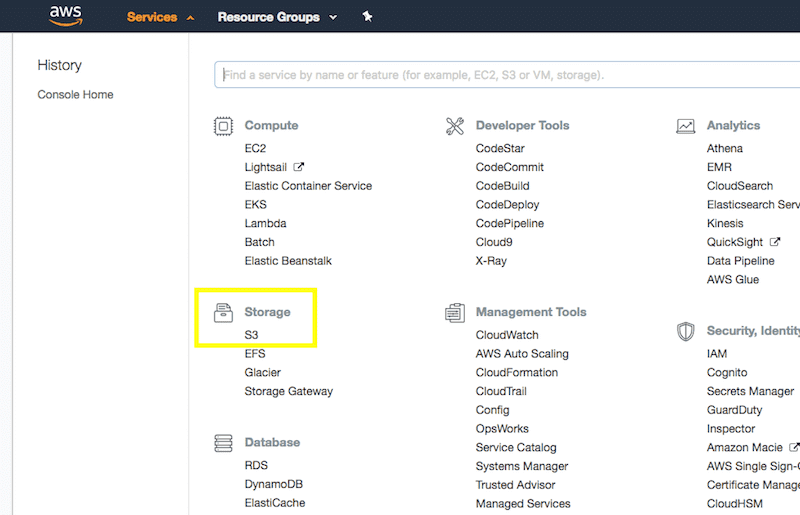Click the Developer Tools wrench icon
This screenshot has width=800, height=515.
[x=455, y=126]
